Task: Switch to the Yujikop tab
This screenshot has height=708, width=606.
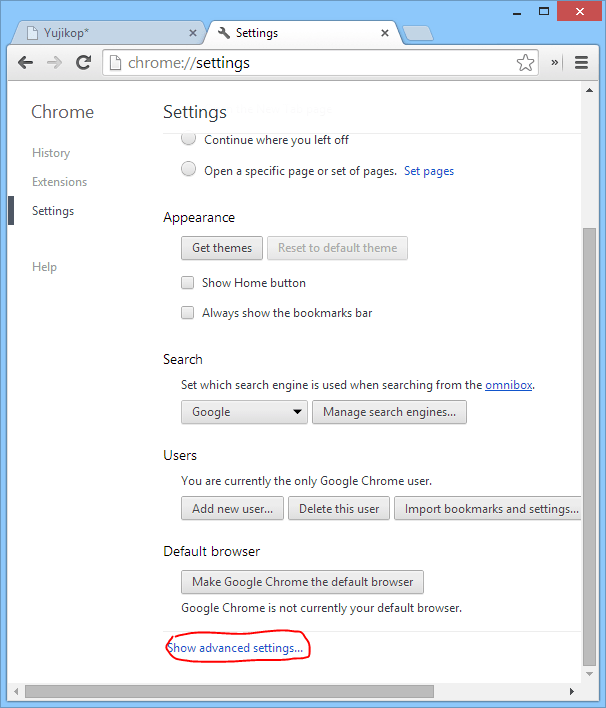Action: coord(108,33)
